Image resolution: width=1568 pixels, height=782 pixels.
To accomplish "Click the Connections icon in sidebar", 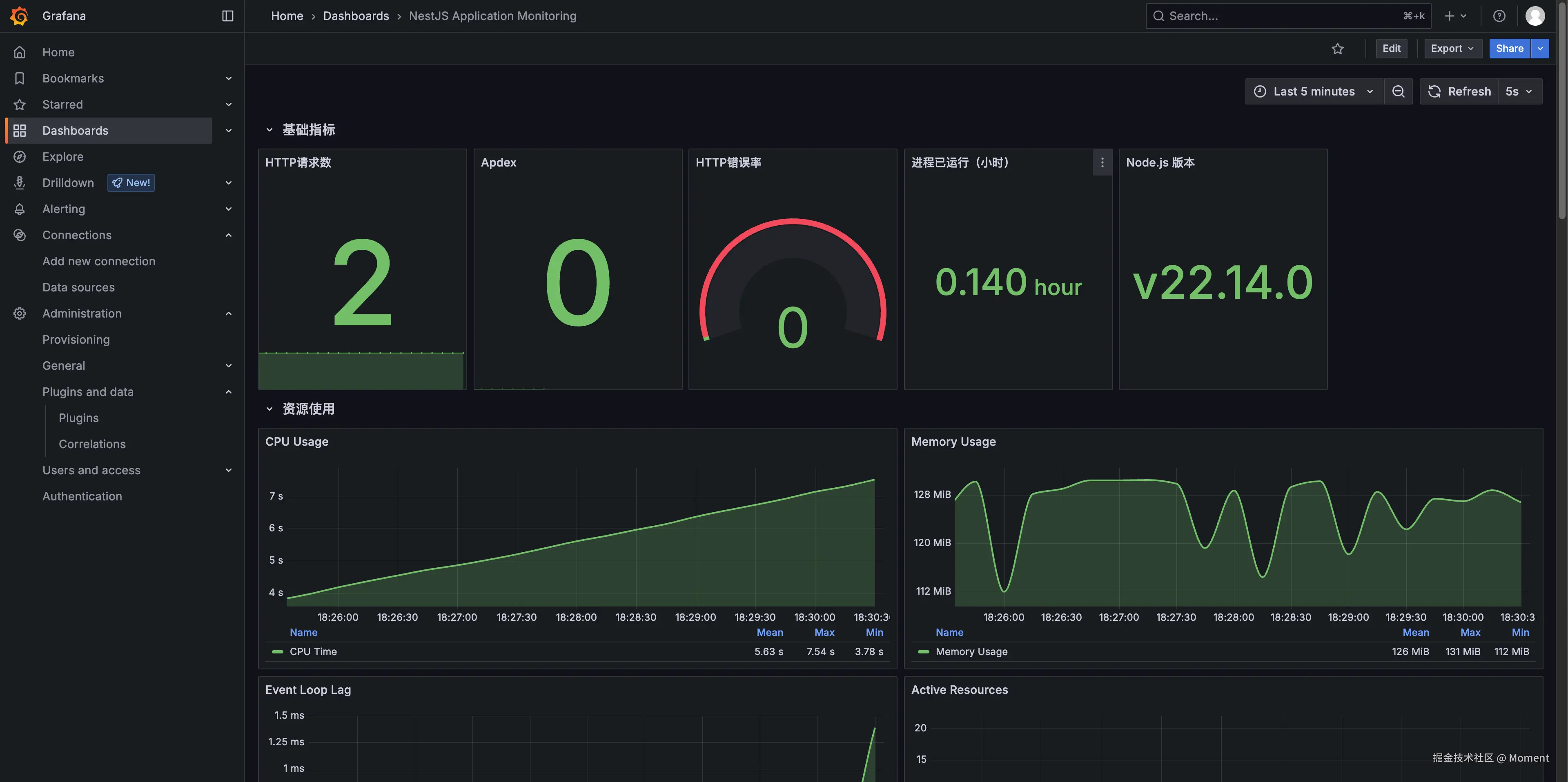I will (x=20, y=235).
